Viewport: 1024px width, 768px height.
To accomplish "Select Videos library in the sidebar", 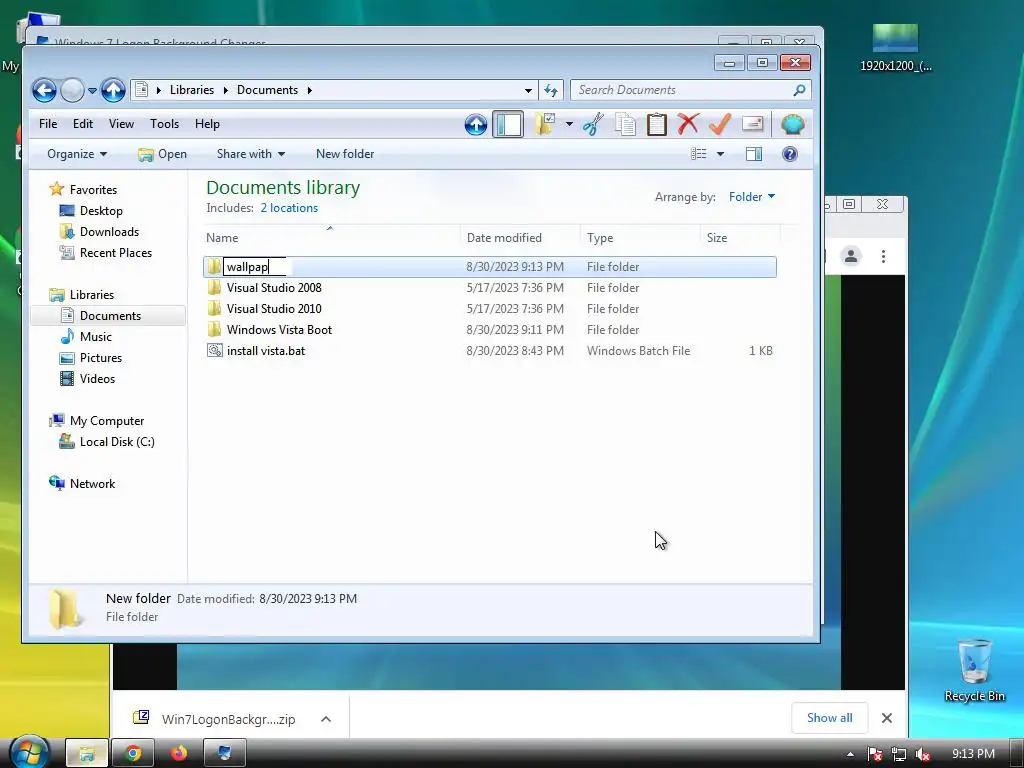I will (x=97, y=379).
